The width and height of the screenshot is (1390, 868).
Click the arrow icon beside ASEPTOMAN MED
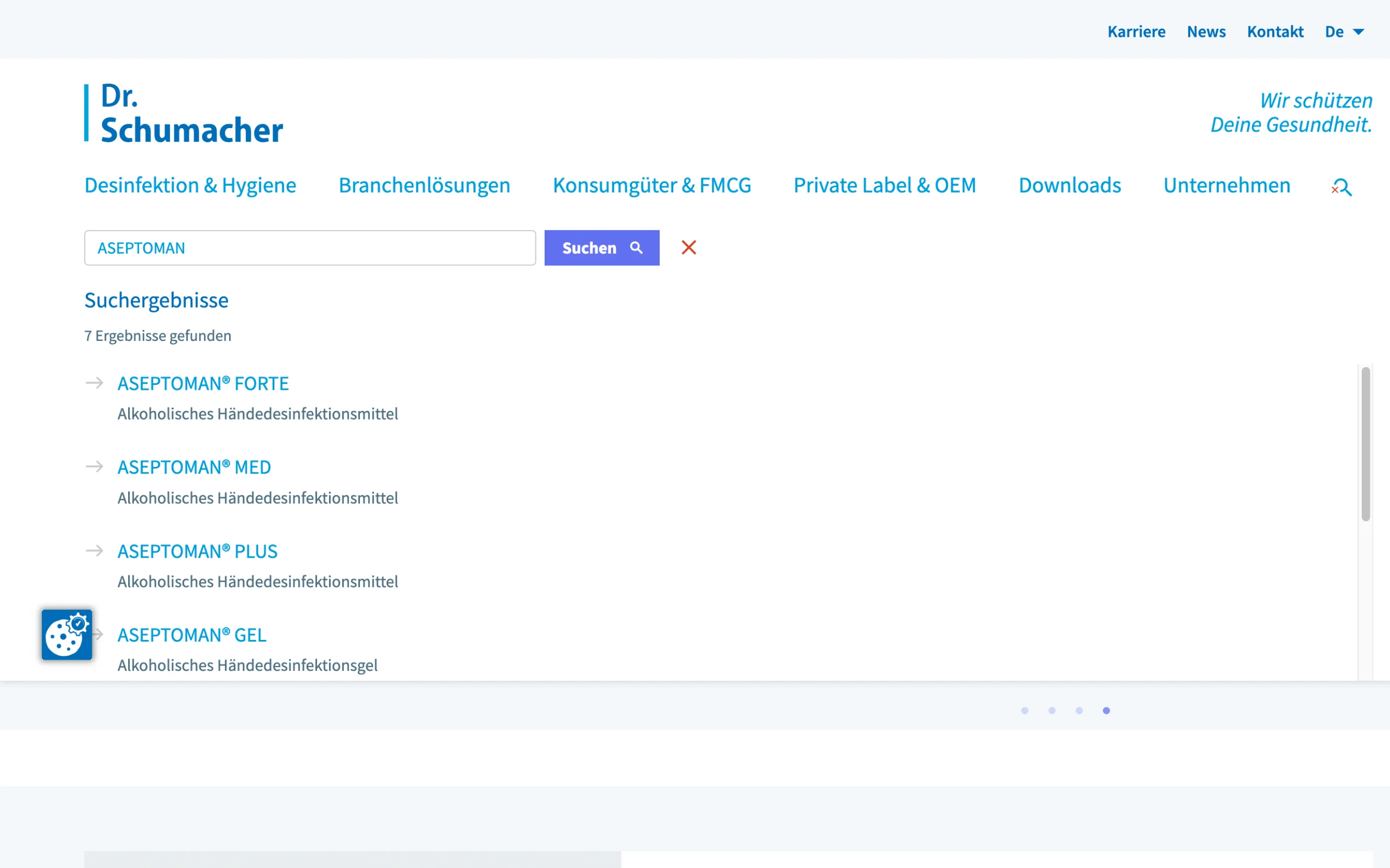pos(94,467)
